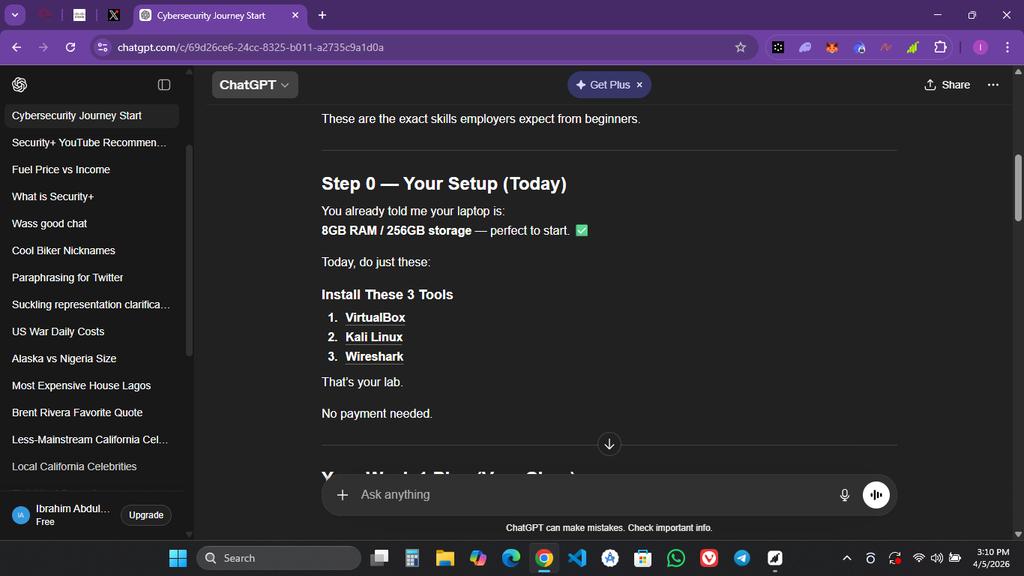Collapse the sidebar with the panel icon
The height and width of the screenshot is (576, 1024).
(x=164, y=85)
